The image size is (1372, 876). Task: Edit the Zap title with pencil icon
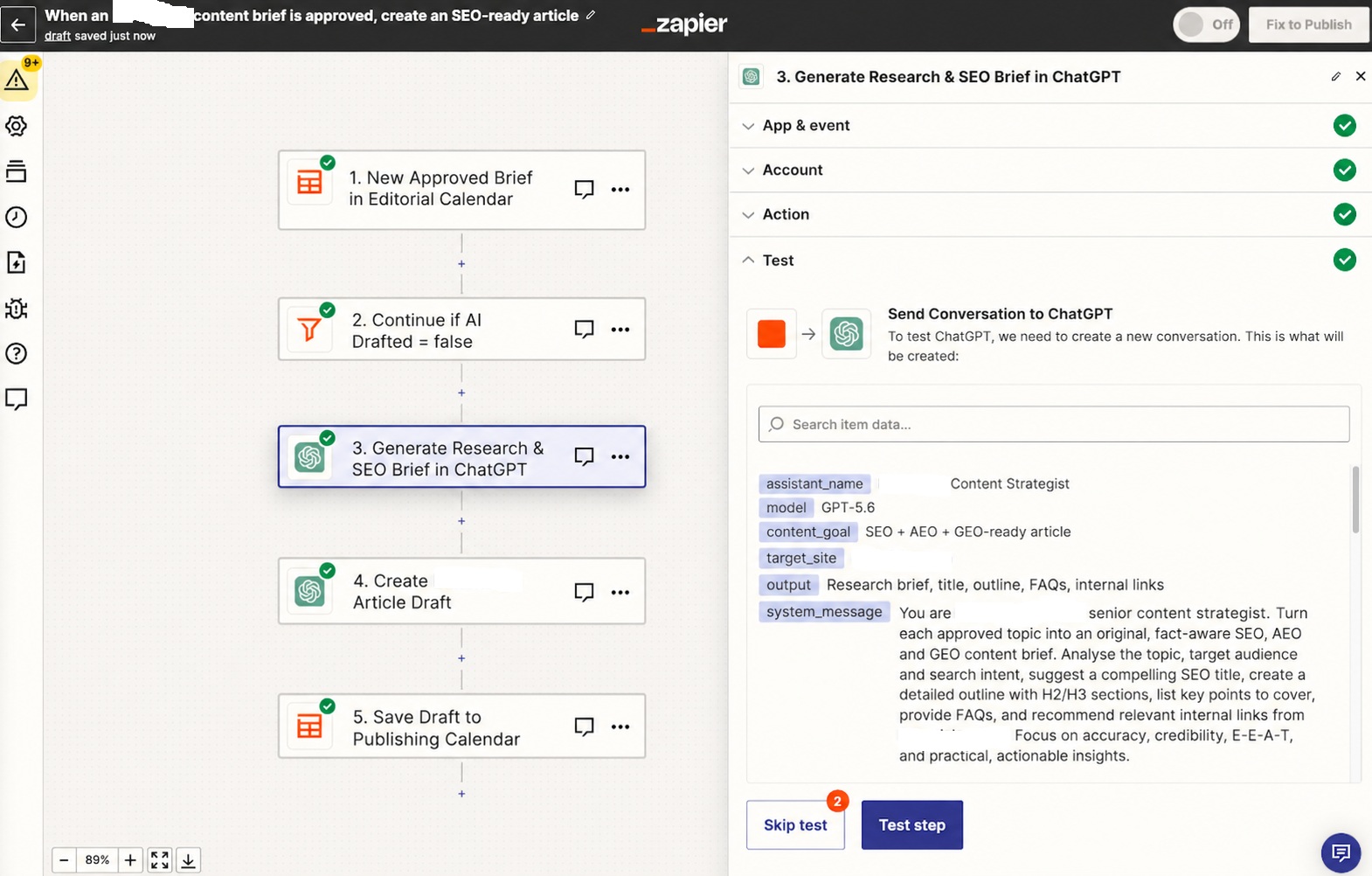coord(591,15)
